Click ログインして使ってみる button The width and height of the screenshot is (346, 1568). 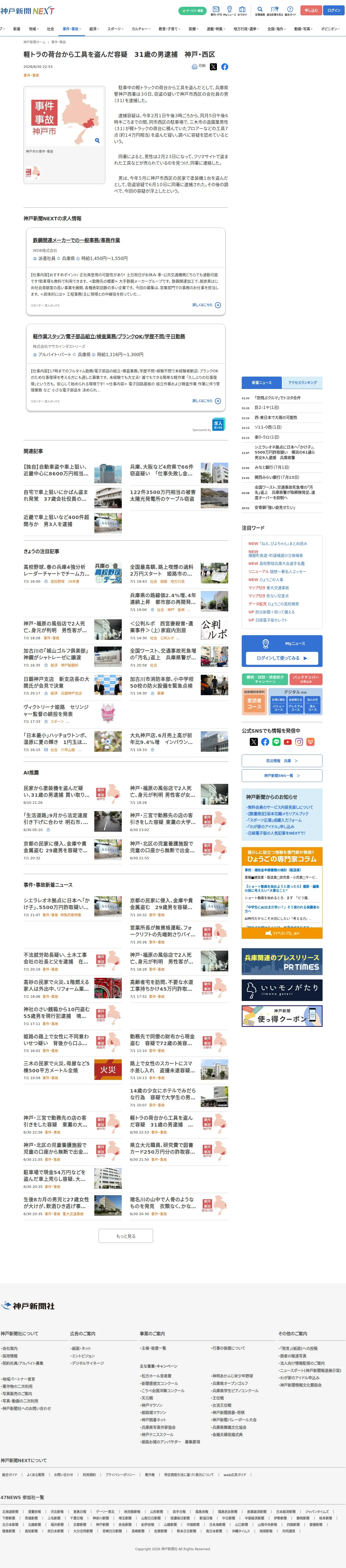click(282, 658)
